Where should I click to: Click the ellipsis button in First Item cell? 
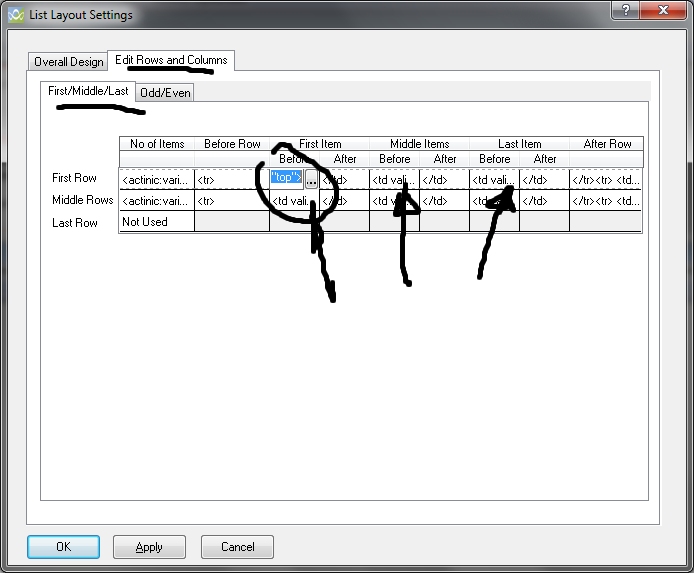pyautogui.click(x=312, y=179)
